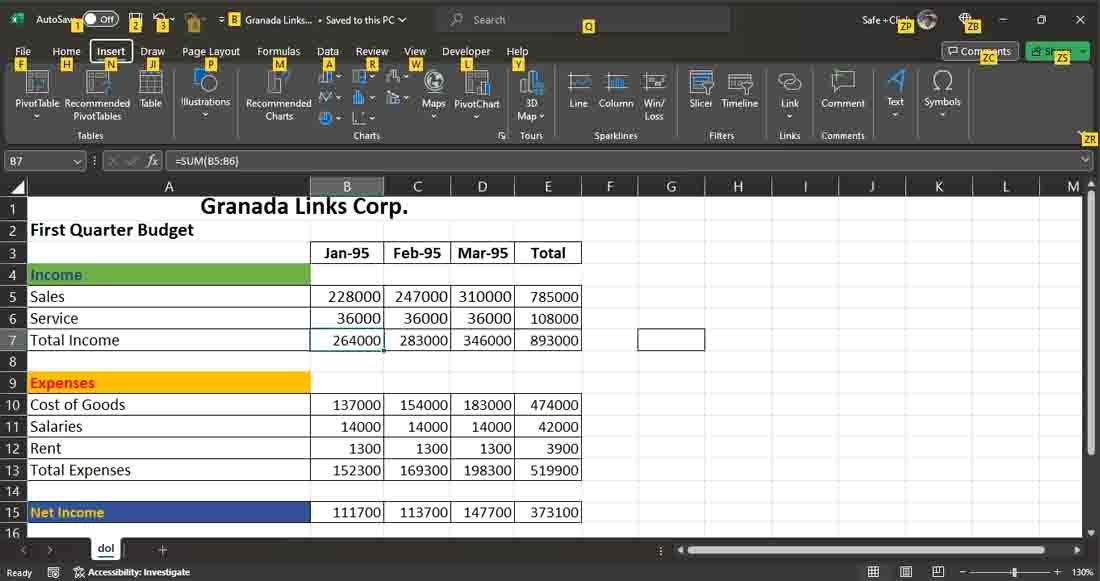Click the 130% zoom level
This screenshot has width=1100, height=581.
click(x=1082, y=573)
